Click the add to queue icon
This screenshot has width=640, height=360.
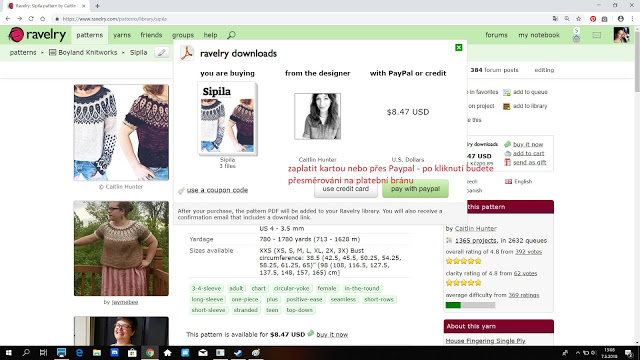(x=507, y=92)
